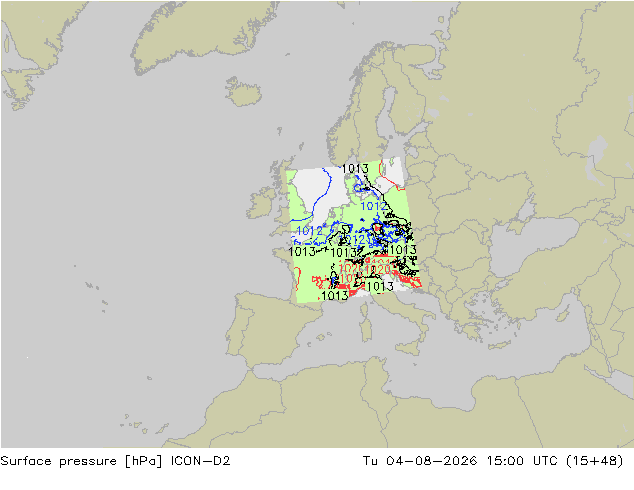Viewport: 634px width, 490px height.
Task: Click the "(15+48)" forecast offset text
Action: [x=594, y=461]
